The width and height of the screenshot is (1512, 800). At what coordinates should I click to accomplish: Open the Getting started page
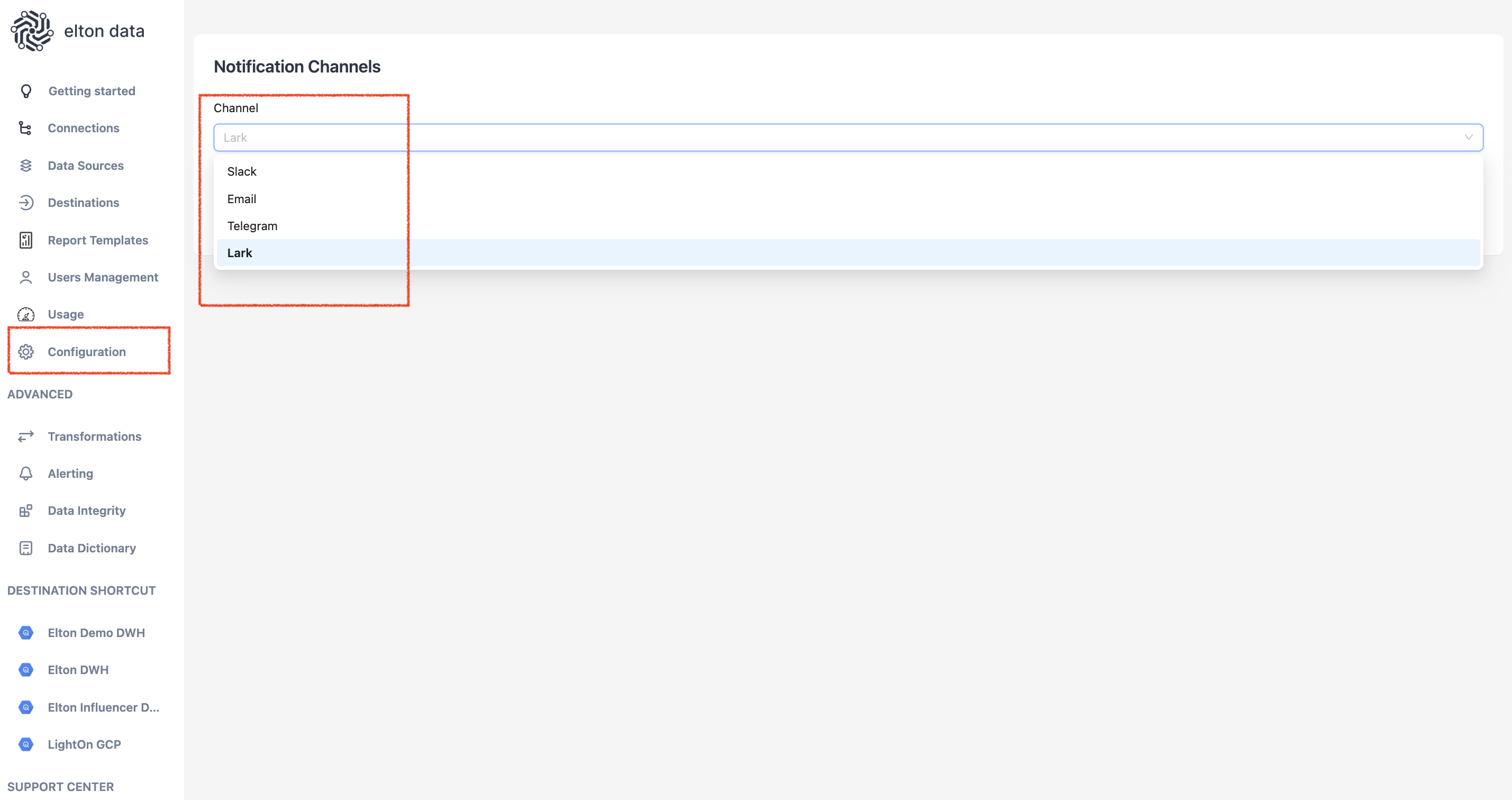click(92, 91)
